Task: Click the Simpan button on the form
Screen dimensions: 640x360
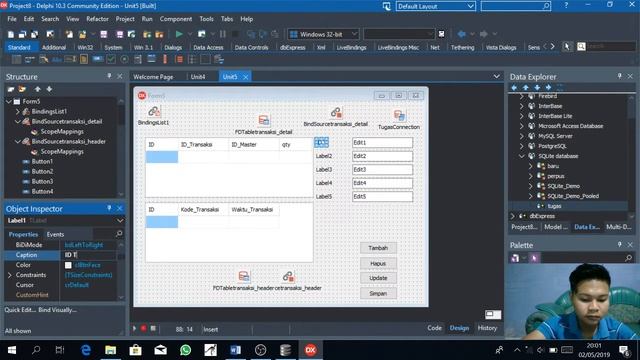Action: [x=378, y=293]
